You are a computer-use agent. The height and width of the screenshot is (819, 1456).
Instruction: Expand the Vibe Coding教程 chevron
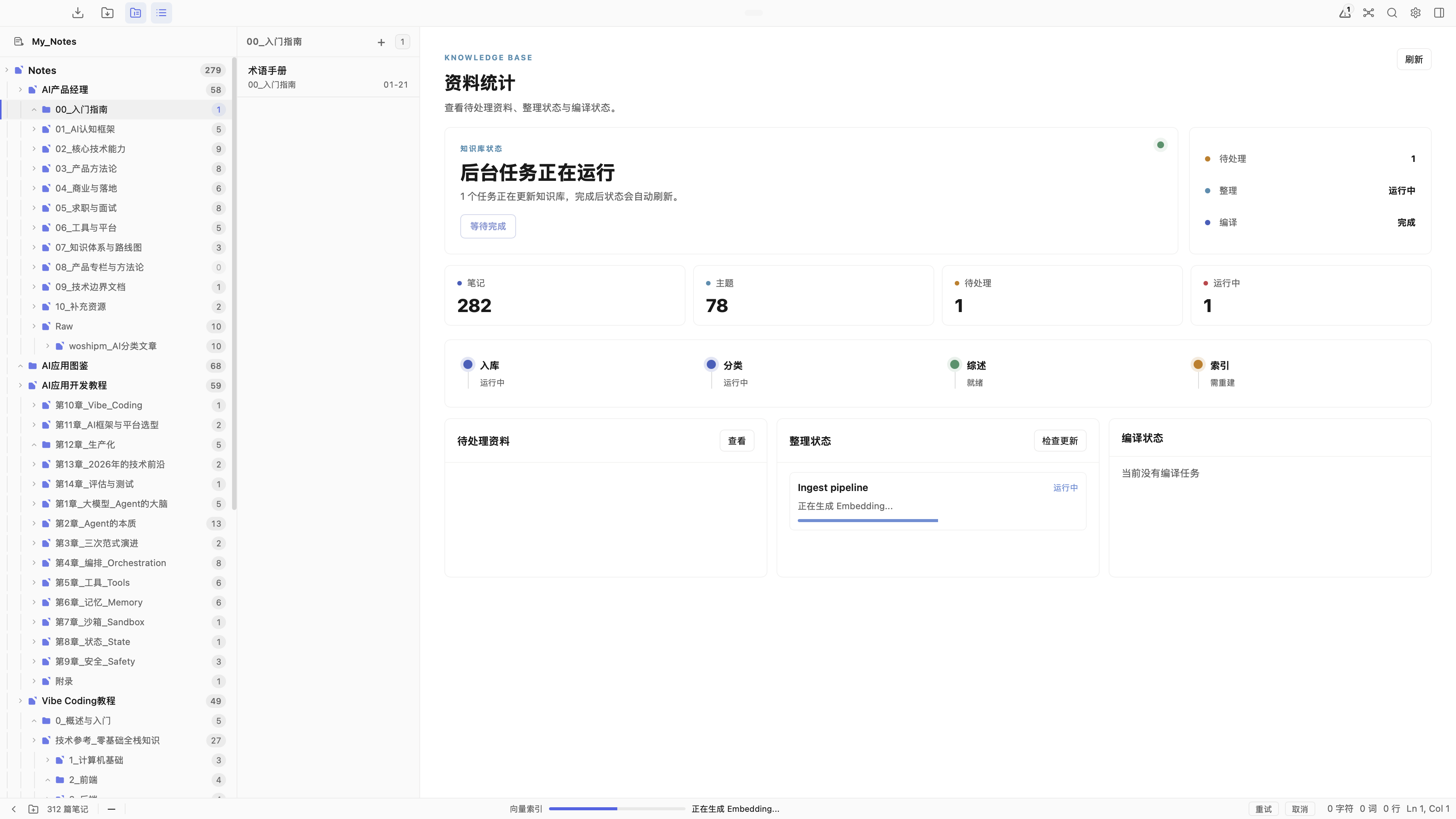point(20,701)
